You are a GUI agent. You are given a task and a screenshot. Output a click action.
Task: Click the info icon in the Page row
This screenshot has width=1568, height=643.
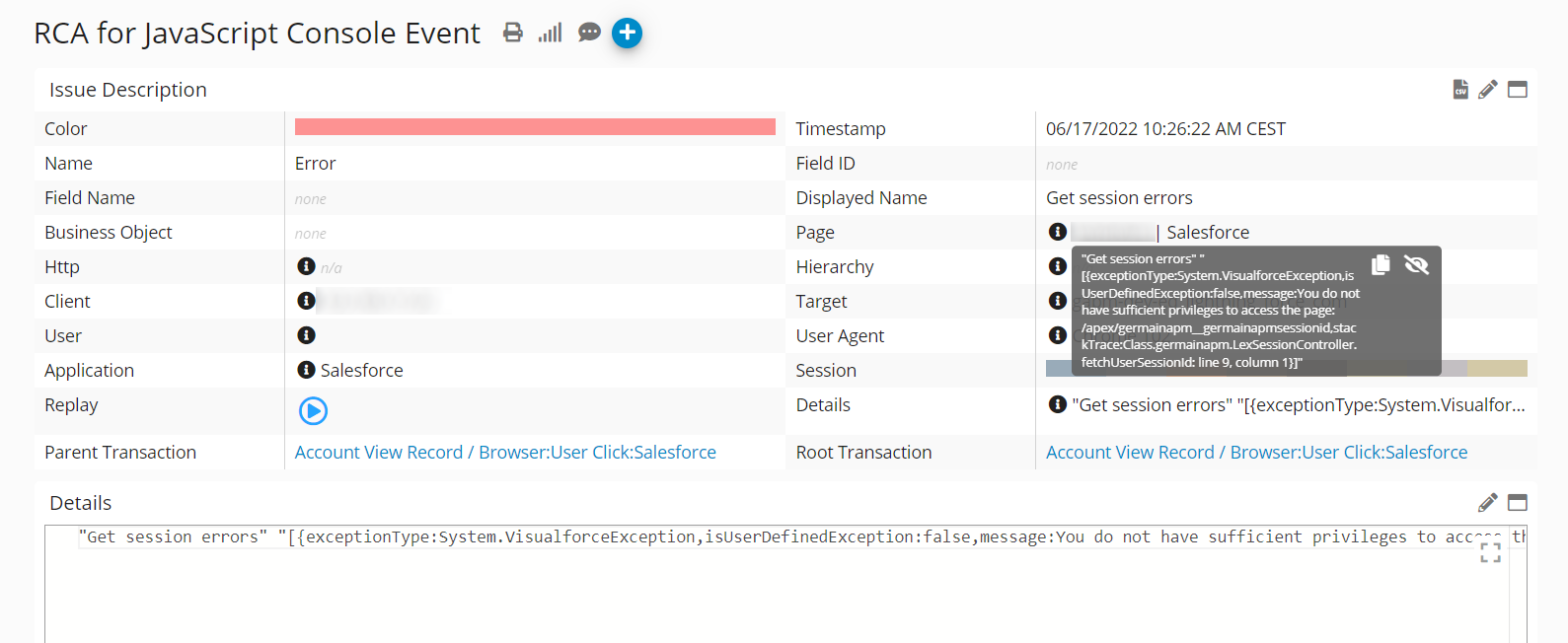(x=1057, y=232)
